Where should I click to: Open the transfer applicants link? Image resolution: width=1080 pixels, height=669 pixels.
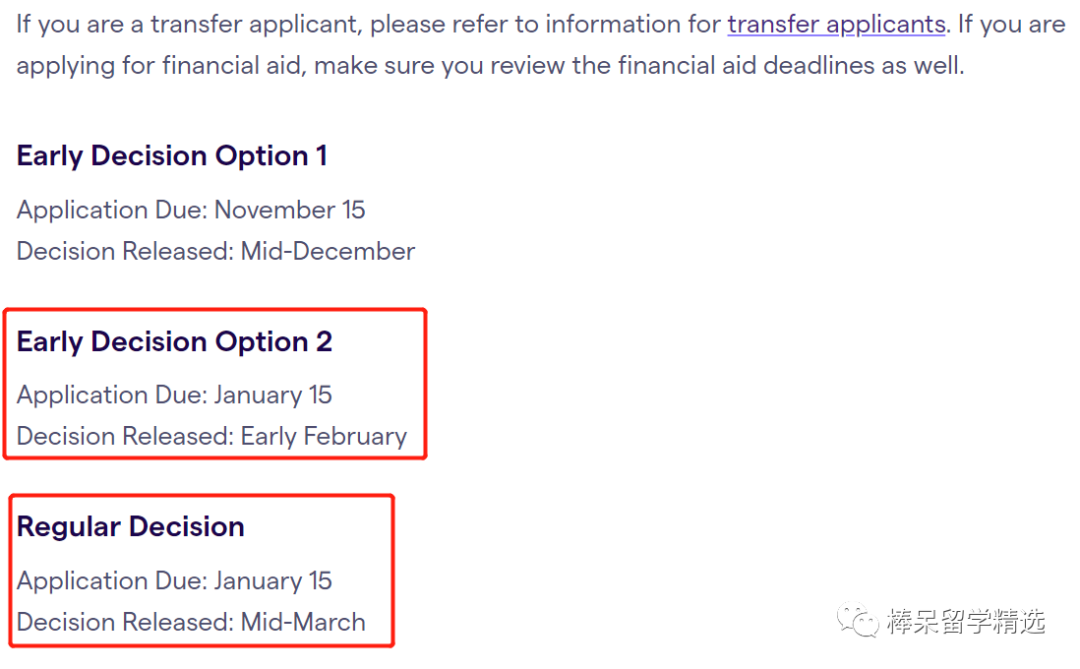pos(836,24)
